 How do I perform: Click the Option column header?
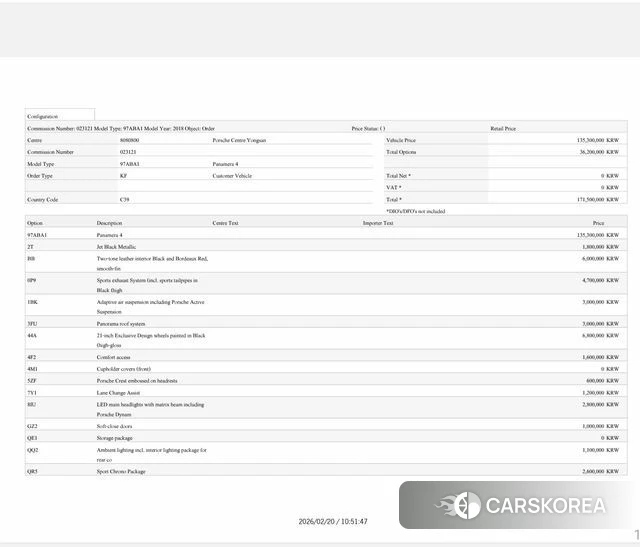(x=35, y=223)
